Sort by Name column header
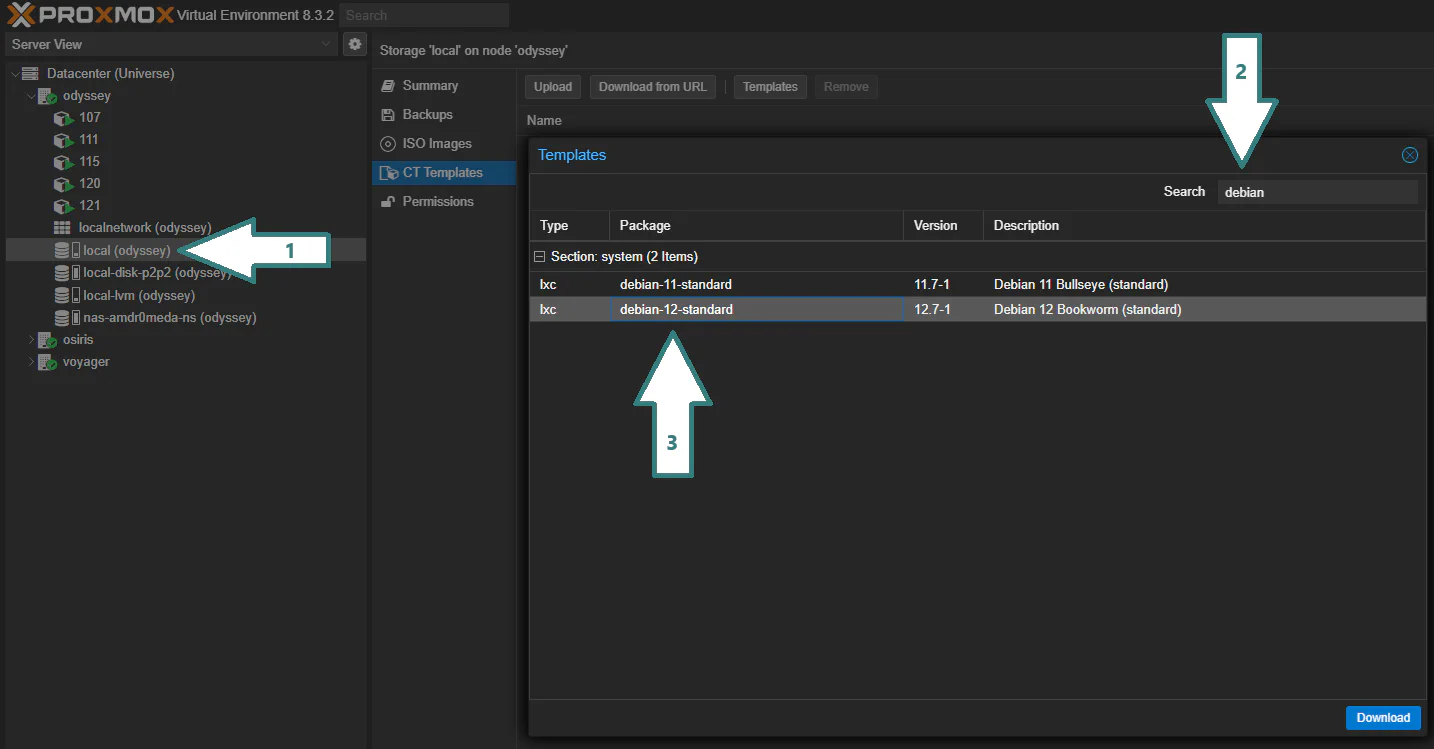 click(544, 120)
